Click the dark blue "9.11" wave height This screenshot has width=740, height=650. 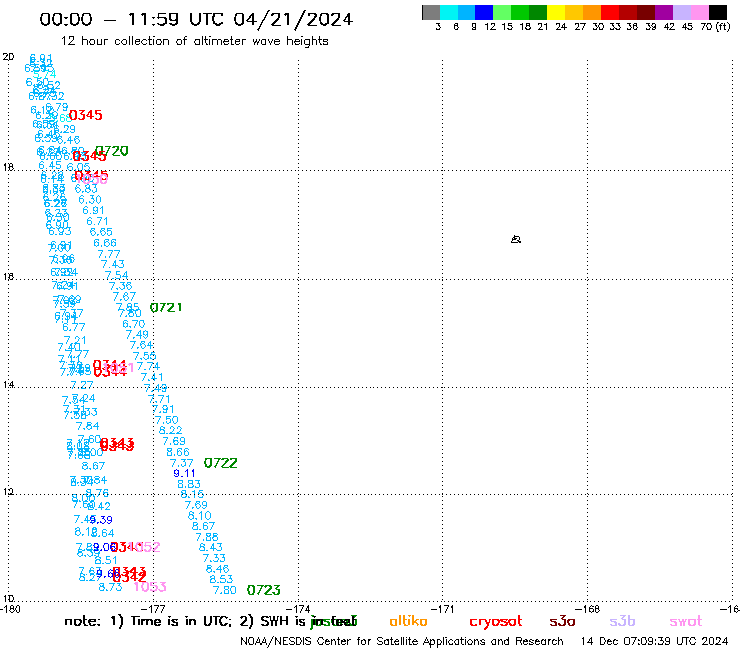click(x=184, y=473)
